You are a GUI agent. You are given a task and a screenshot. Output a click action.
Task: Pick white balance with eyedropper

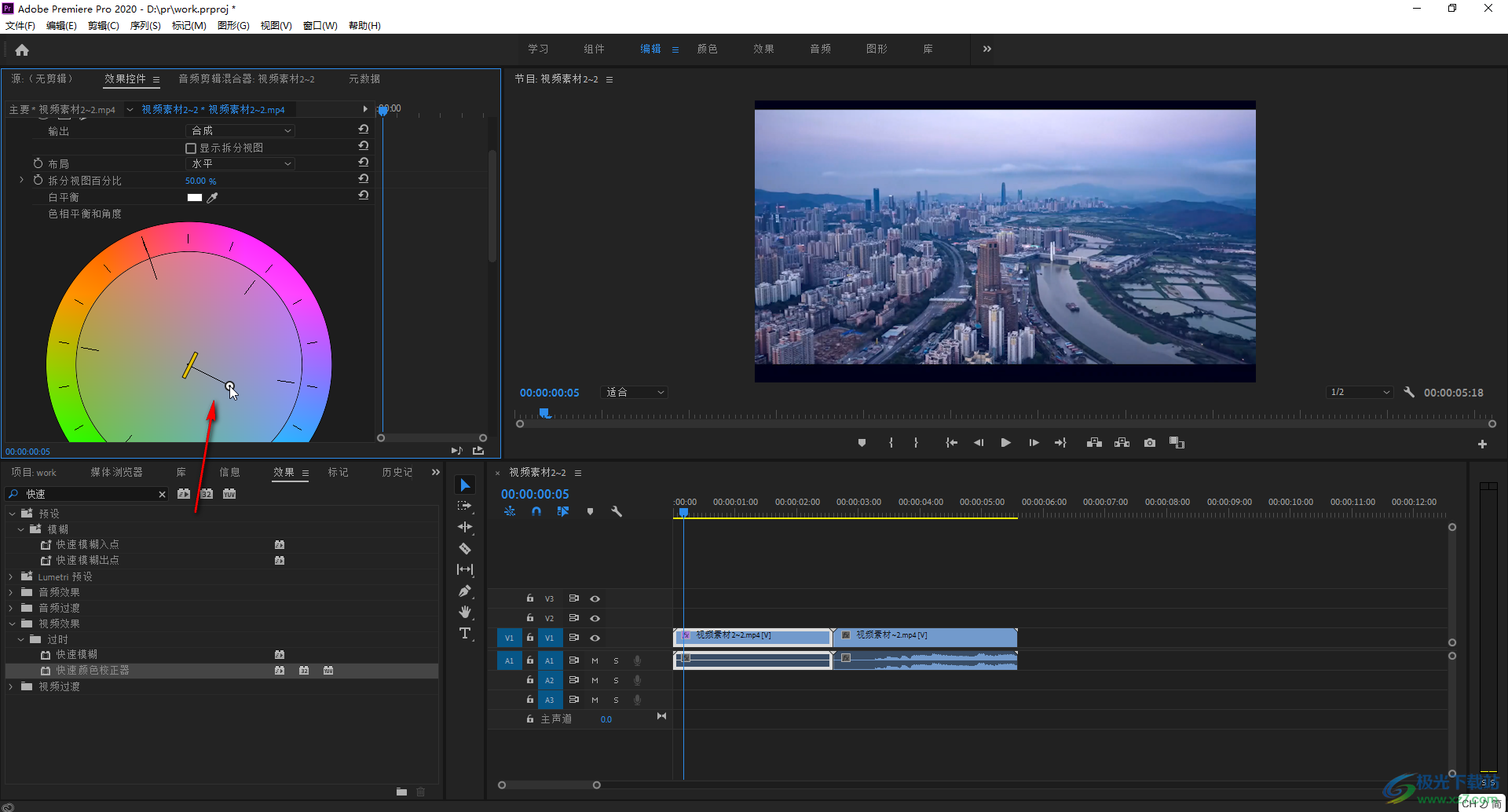212,198
